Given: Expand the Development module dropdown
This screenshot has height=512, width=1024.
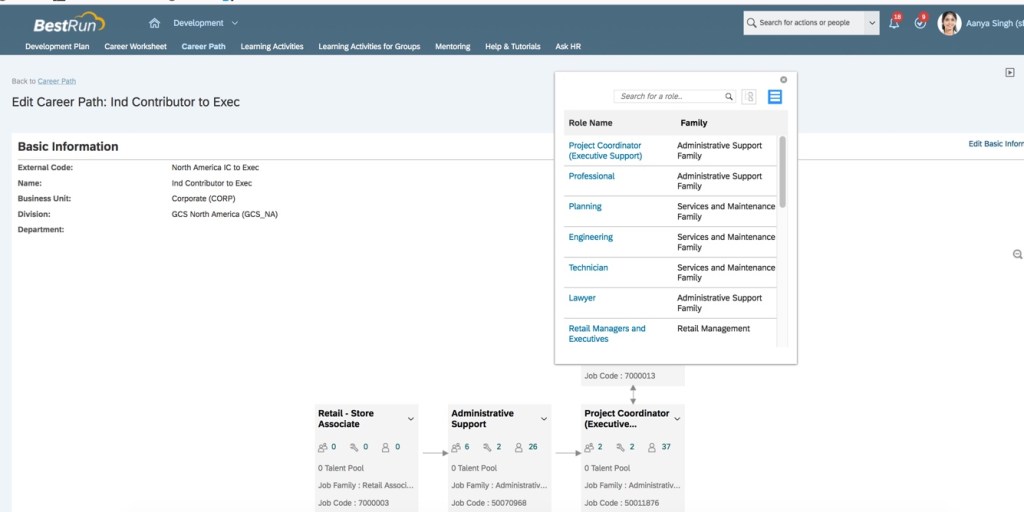Looking at the screenshot, I should pyautogui.click(x=235, y=23).
